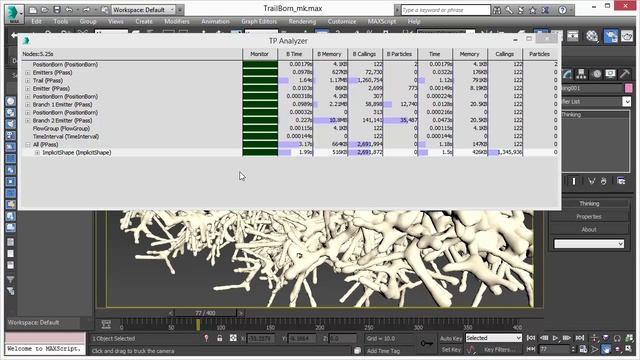Open the Views menu
Viewport: 640px width, 360px height.
coord(116,21)
